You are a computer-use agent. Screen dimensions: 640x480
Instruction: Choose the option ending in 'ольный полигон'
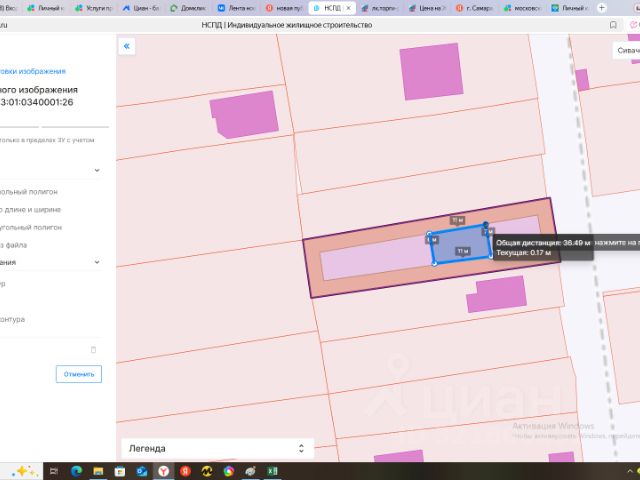point(29,192)
